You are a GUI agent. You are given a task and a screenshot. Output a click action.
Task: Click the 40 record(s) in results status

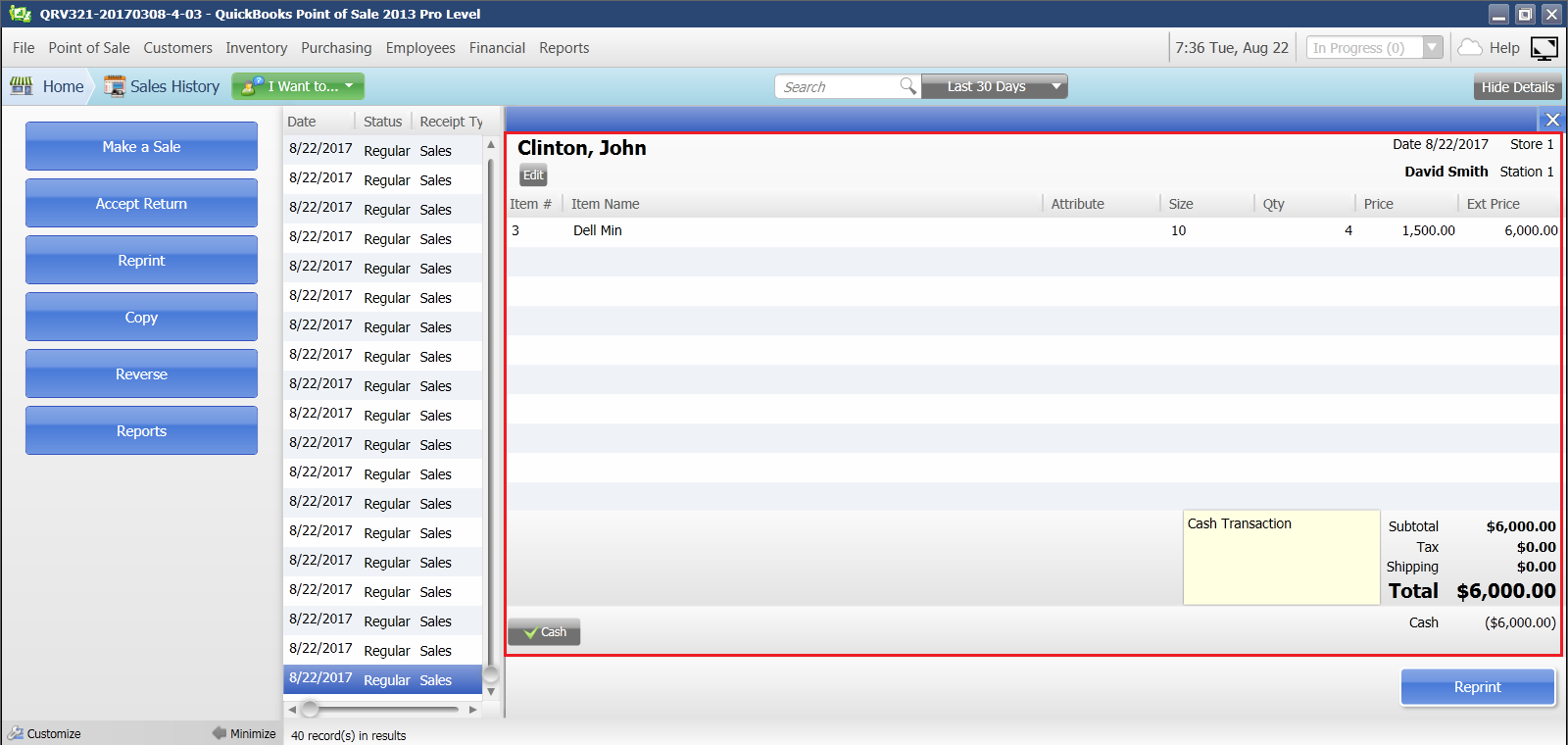tap(349, 735)
